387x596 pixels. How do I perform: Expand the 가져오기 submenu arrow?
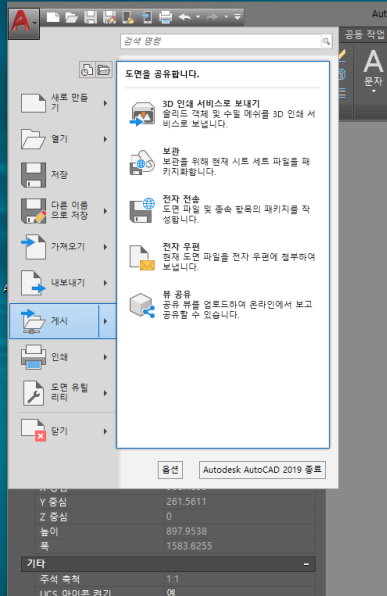105,247
